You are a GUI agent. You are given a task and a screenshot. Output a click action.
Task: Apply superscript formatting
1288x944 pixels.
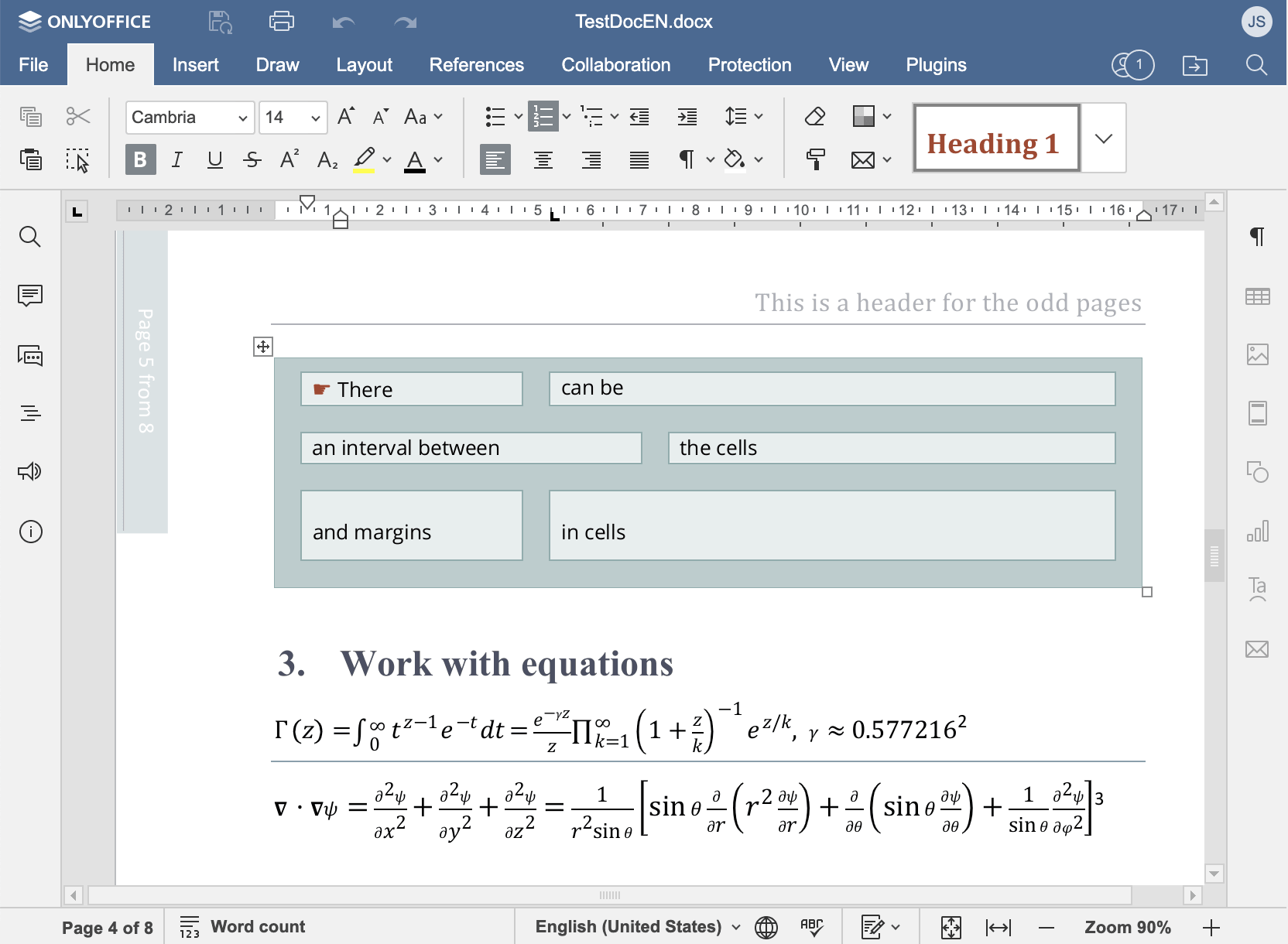point(289,159)
